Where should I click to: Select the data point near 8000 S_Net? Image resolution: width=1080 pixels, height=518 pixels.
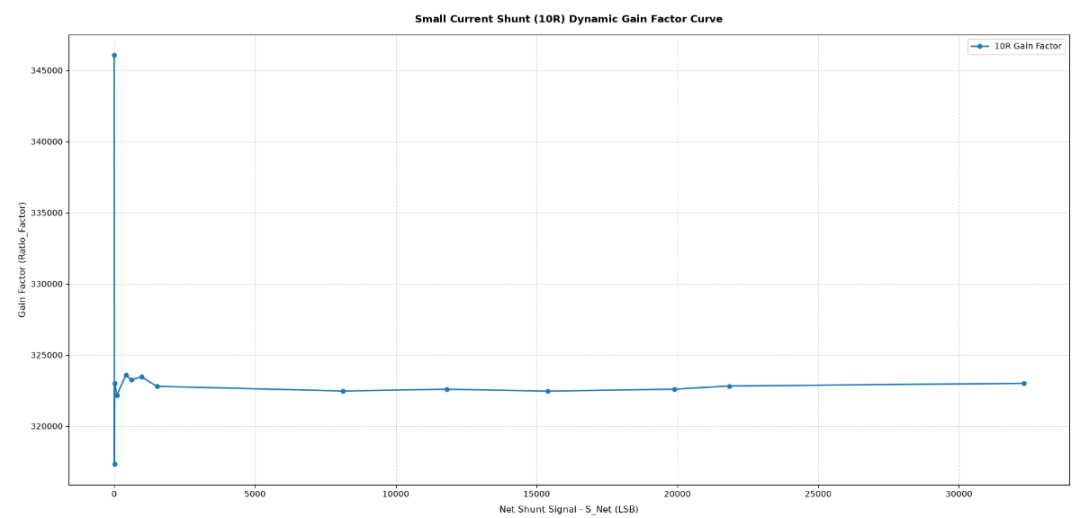tap(343, 391)
